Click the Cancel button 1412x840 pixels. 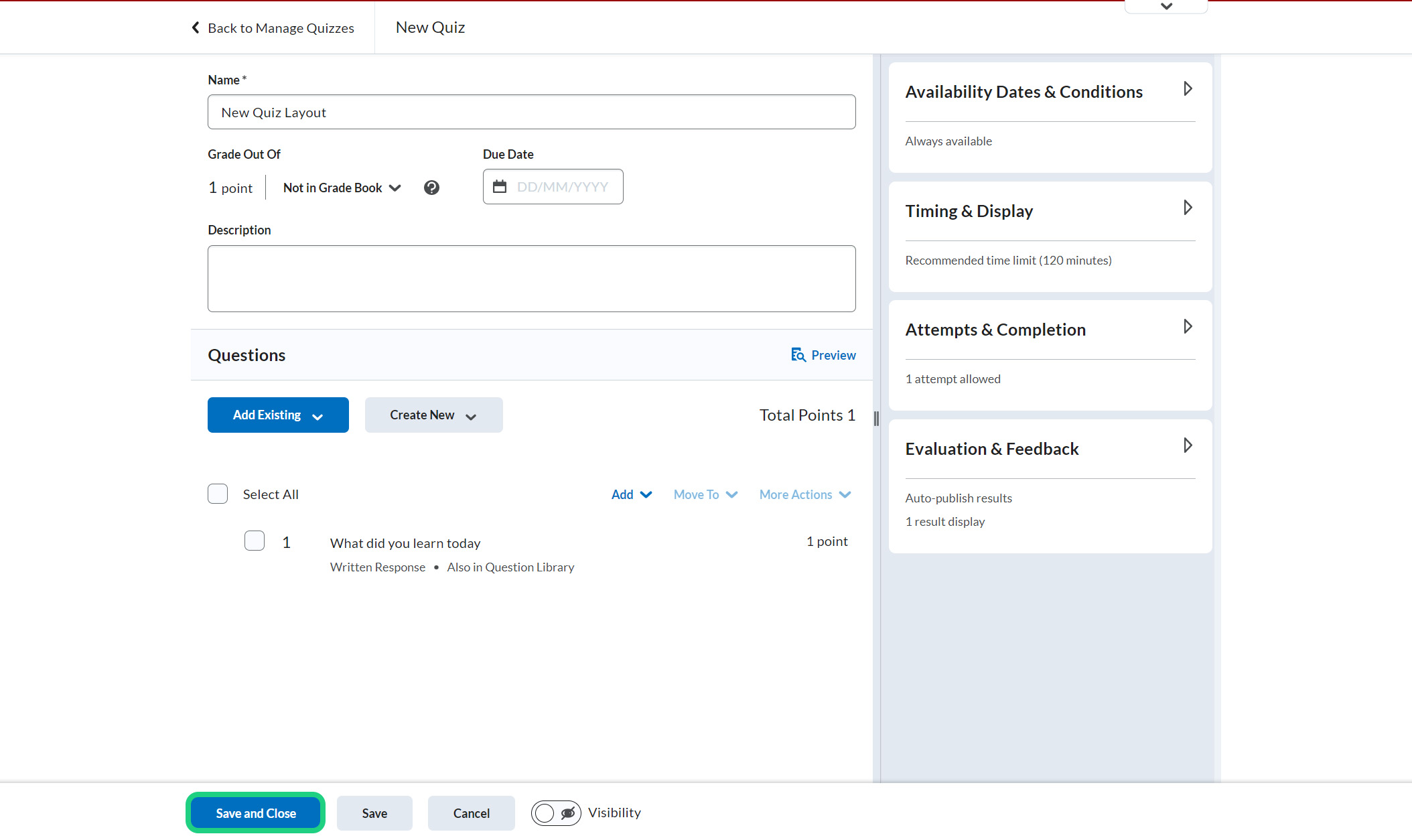click(x=471, y=813)
